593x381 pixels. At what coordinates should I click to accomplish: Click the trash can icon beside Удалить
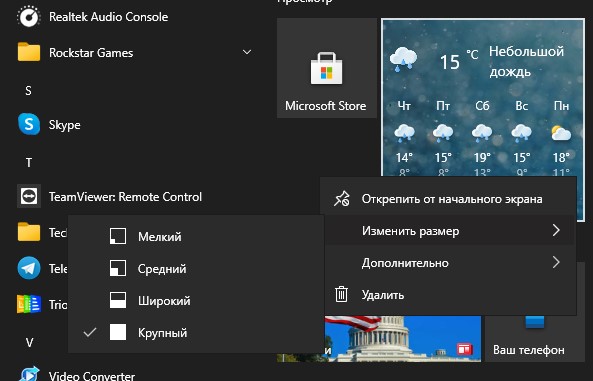click(342, 294)
